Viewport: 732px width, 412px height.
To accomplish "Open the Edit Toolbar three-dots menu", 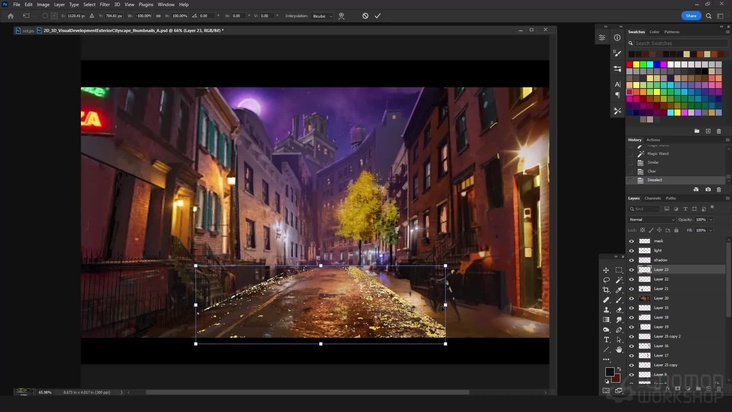I will (606, 359).
